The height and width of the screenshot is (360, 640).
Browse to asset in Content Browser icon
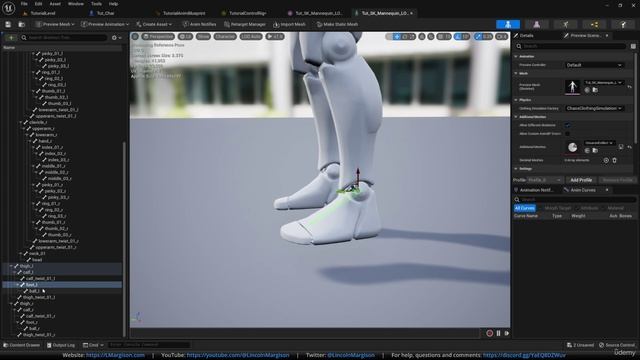click(x=22, y=24)
